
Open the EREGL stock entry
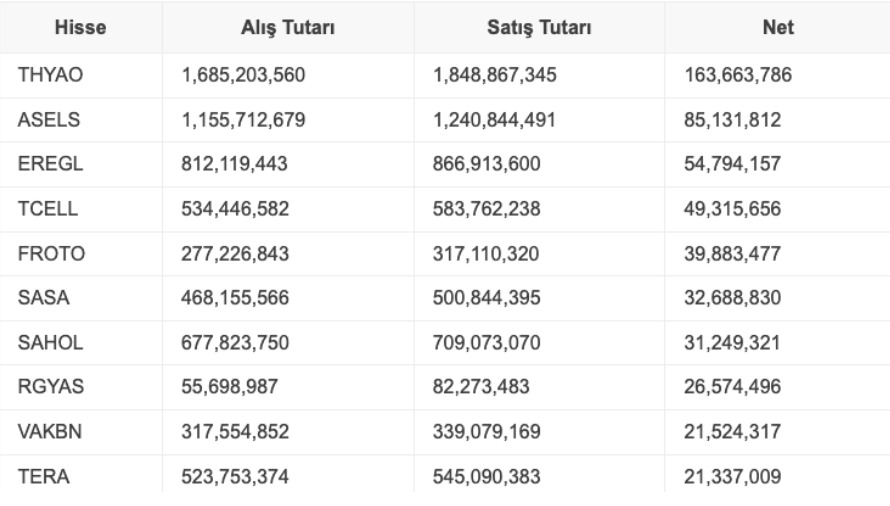(43, 165)
